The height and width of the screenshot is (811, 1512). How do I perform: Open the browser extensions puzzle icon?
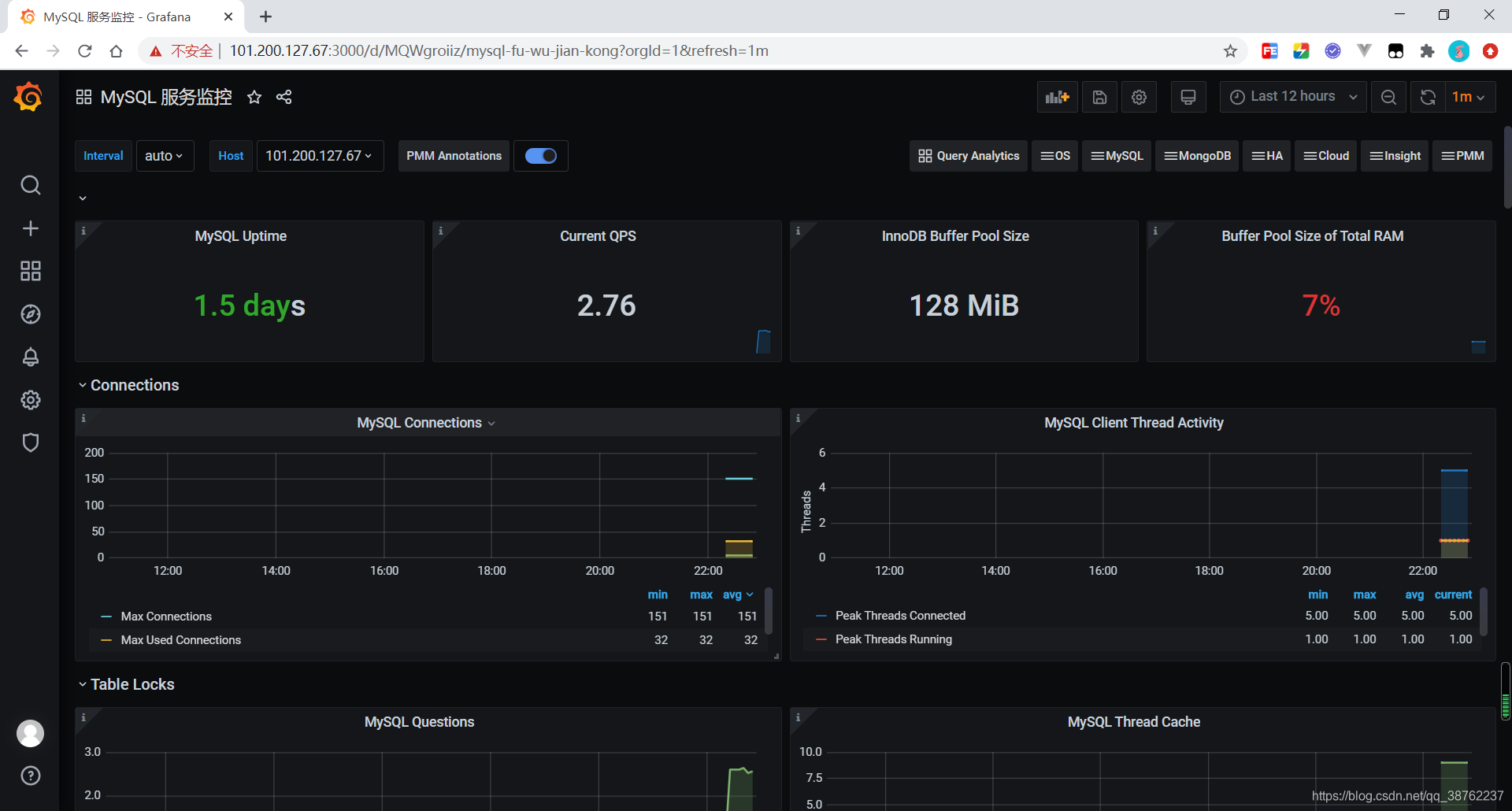(1428, 51)
